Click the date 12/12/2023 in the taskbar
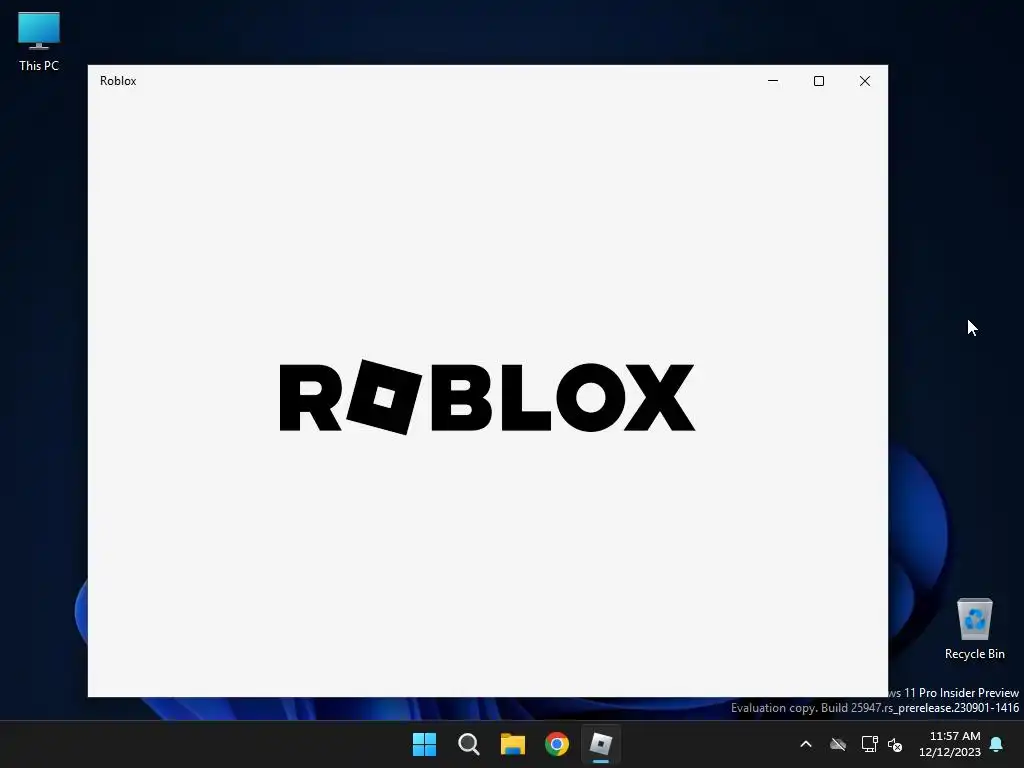Viewport: 1024px width, 768px height. point(950,752)
